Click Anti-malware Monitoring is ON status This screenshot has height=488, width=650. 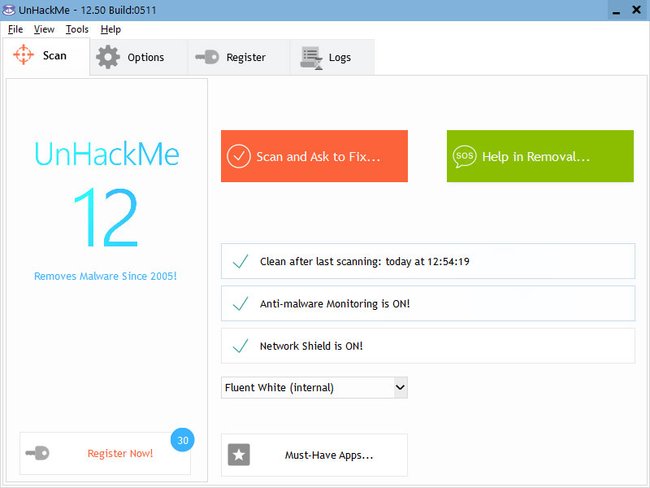point(428,303)
